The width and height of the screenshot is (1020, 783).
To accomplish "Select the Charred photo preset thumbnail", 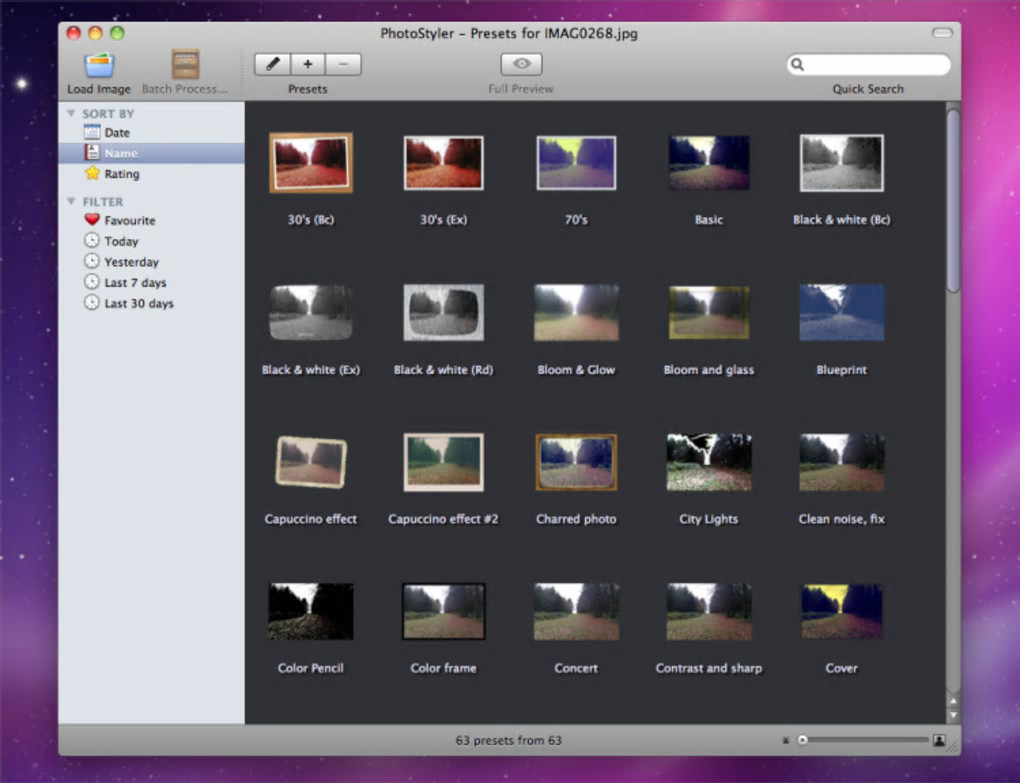I will point(576,462).
